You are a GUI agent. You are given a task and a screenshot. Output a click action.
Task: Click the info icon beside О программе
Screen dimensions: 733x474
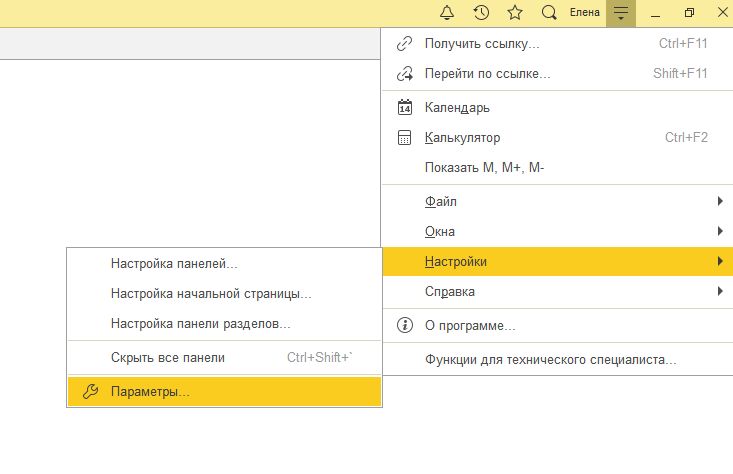coord(404,325)
